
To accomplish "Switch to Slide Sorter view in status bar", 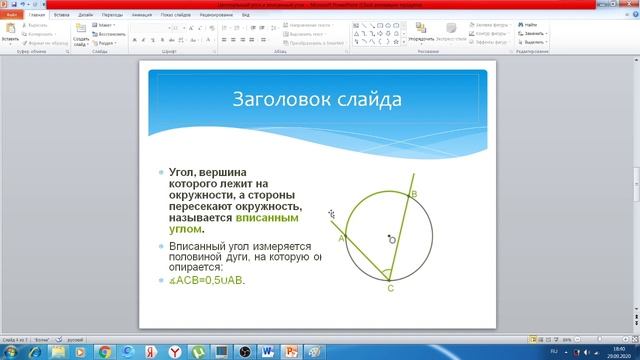I will [541, 340].
